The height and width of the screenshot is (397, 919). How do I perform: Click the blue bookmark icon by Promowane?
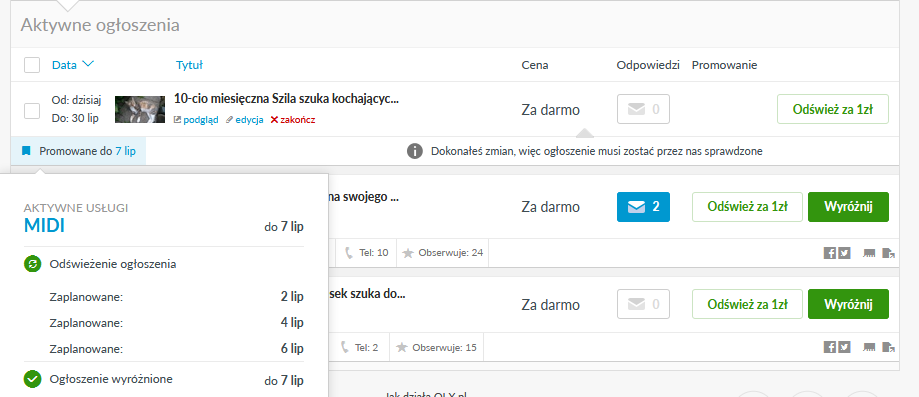pos(26,151)
